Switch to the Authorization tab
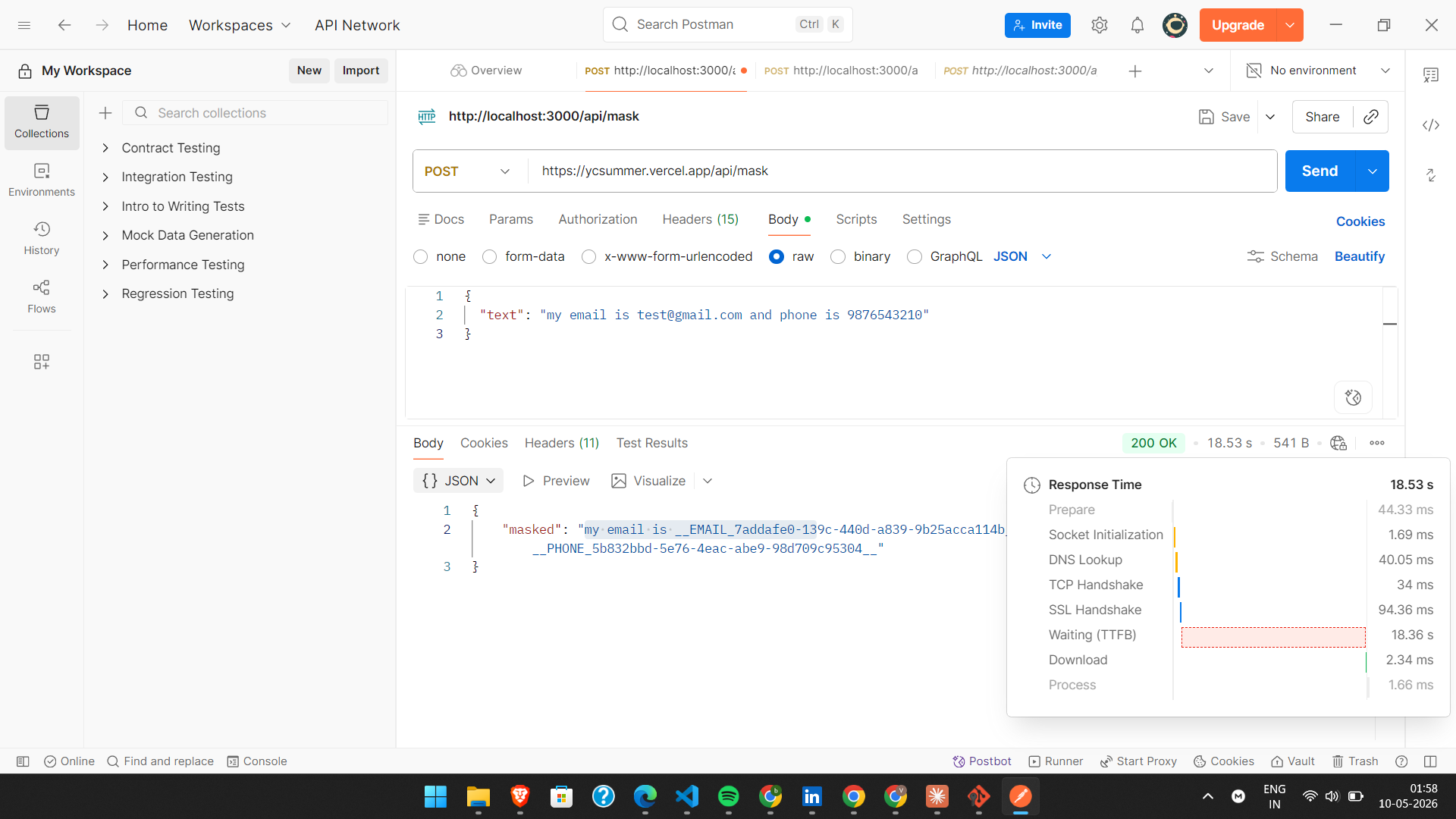This screenshot has width=1456, height=819. [598, 219]
